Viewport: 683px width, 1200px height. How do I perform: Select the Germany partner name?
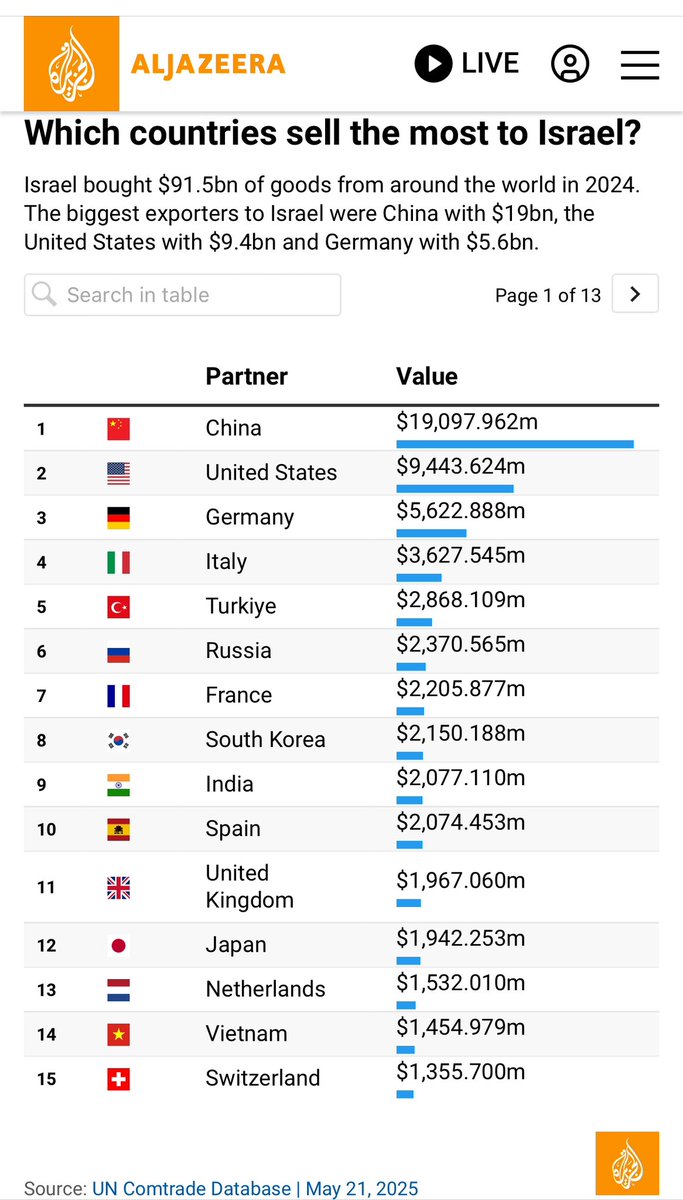click(x=250, y=518)
